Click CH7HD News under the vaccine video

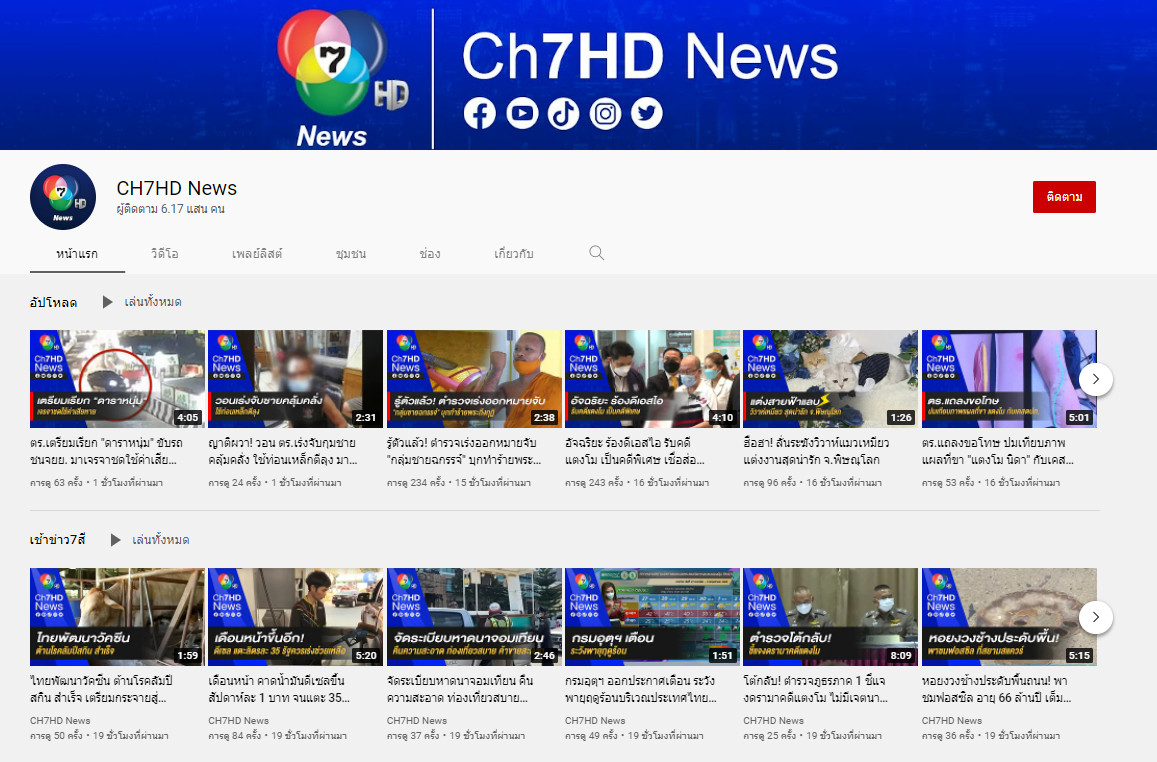coord(60,721)
